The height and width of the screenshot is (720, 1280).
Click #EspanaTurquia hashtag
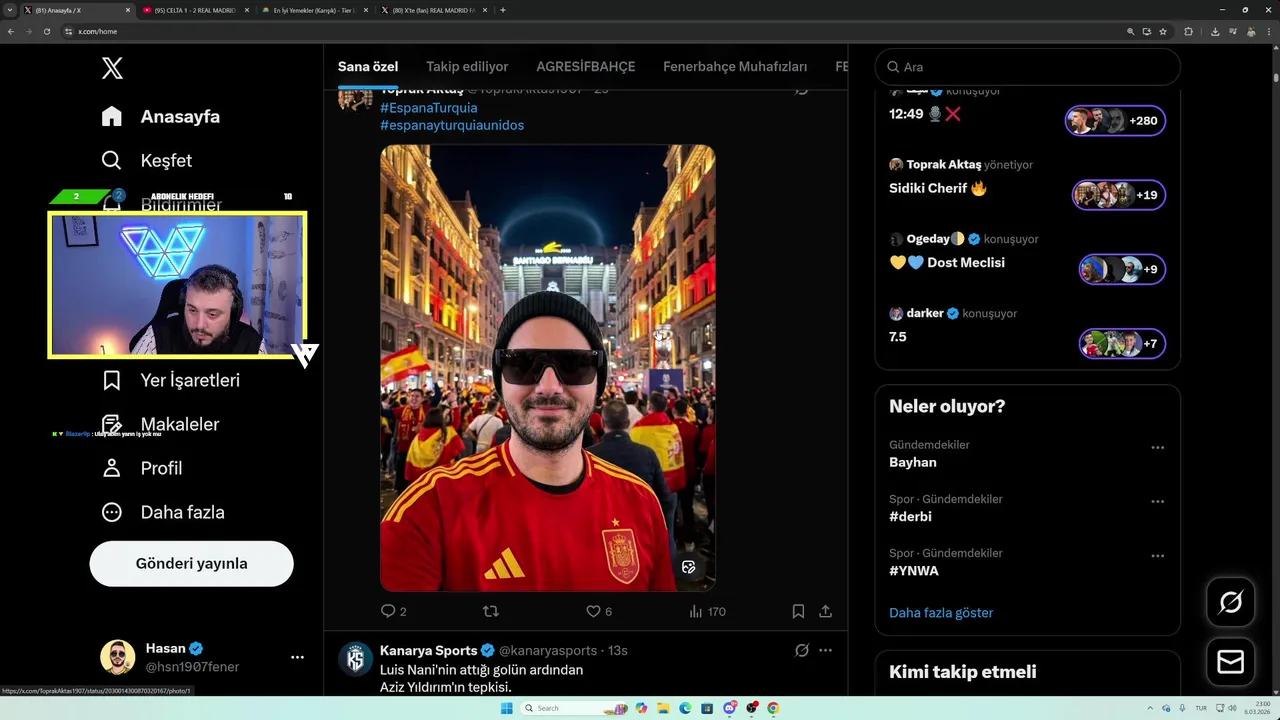428,108
